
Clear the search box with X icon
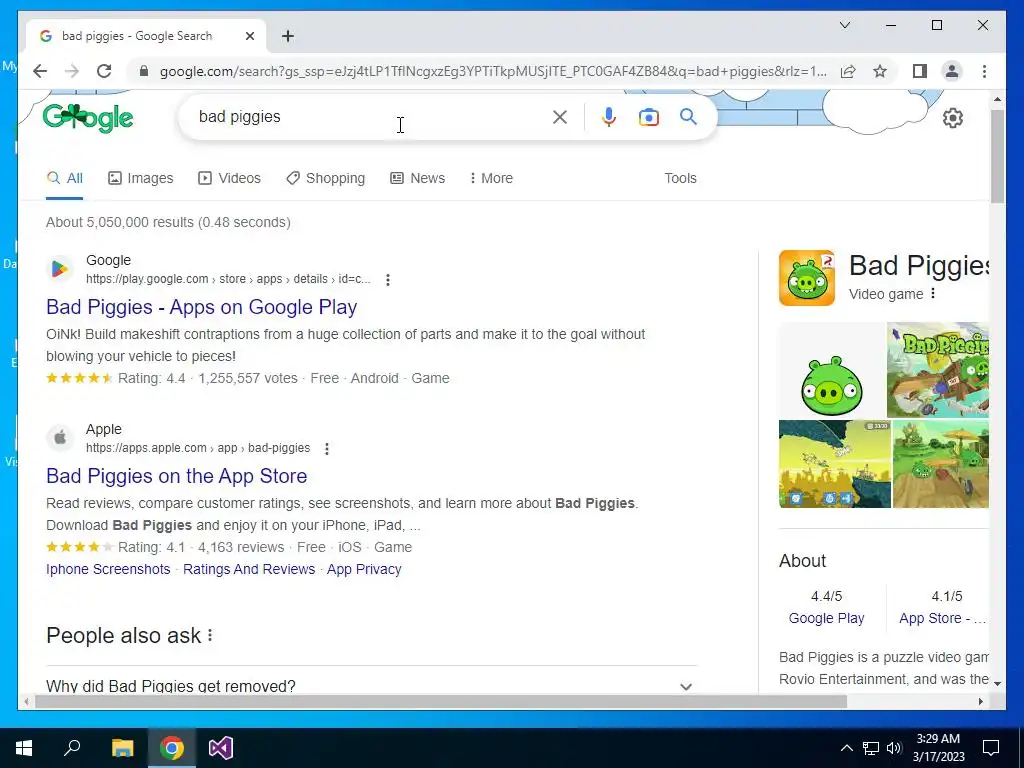[560, 117]
